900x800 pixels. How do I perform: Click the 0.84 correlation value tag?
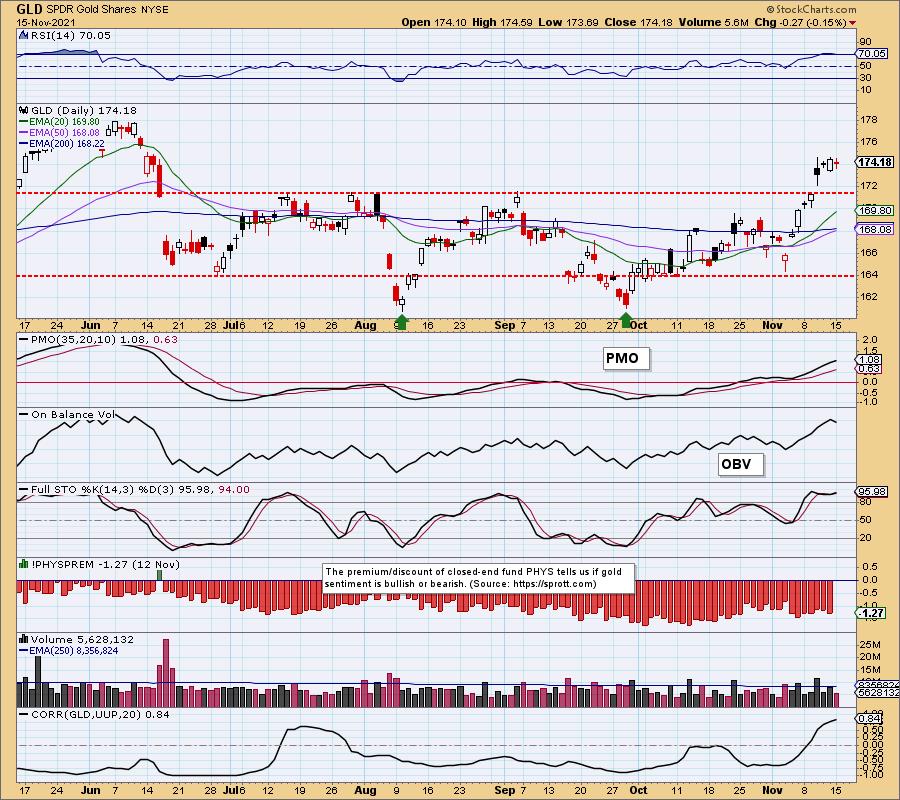point(870,719)
